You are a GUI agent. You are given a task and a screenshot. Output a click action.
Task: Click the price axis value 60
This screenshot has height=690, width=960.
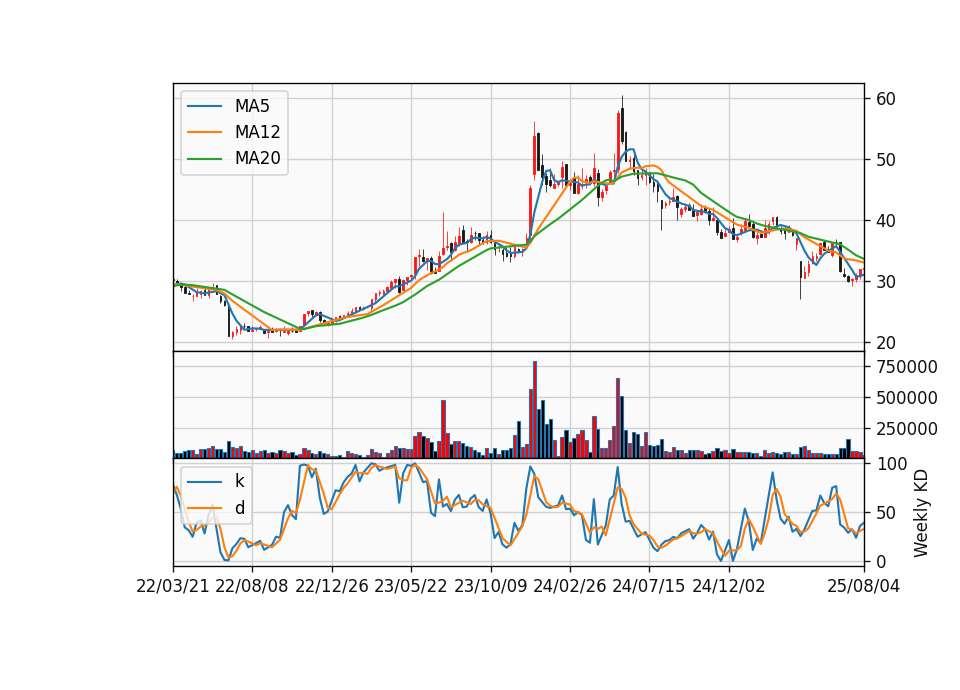pyautogui.click(x=886, y=99)
